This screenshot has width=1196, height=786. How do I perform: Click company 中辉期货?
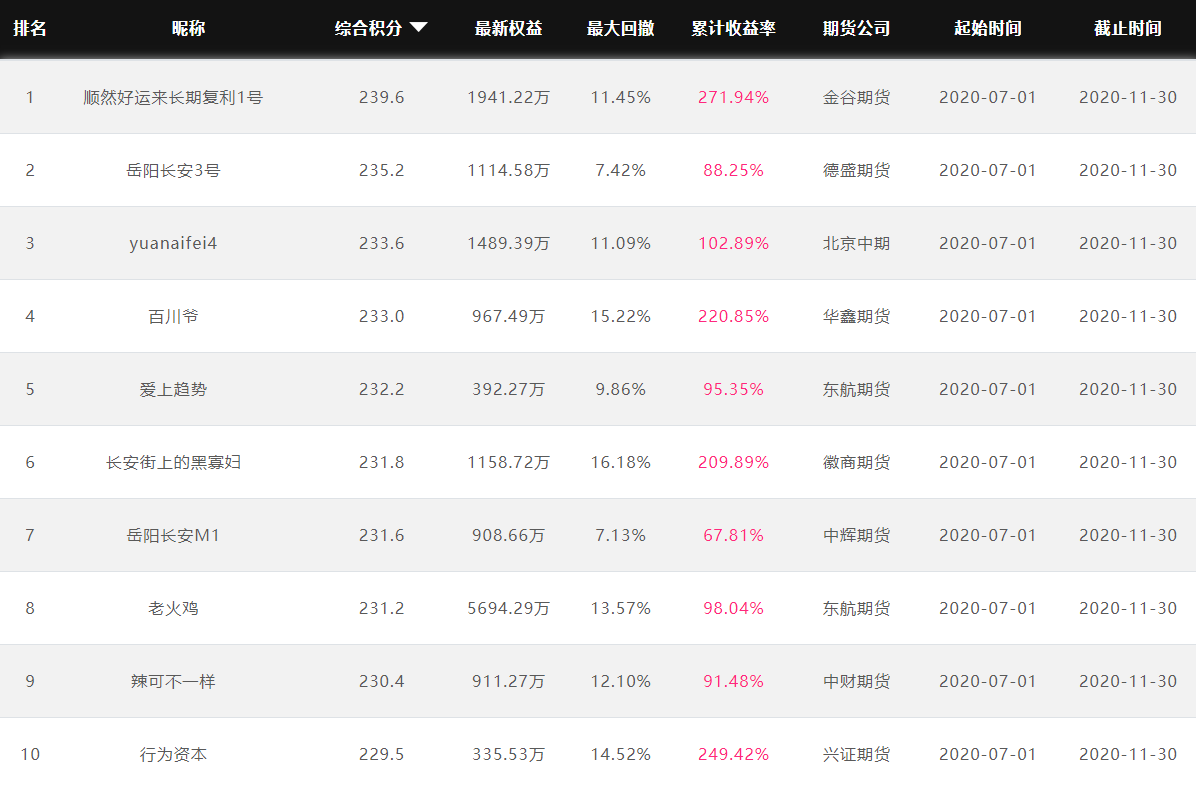pos(856,535)
